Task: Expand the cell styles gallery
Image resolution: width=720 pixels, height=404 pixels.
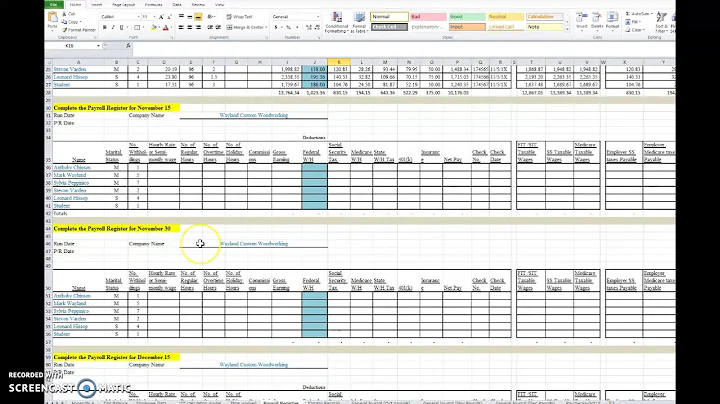Action: [567, 29]
